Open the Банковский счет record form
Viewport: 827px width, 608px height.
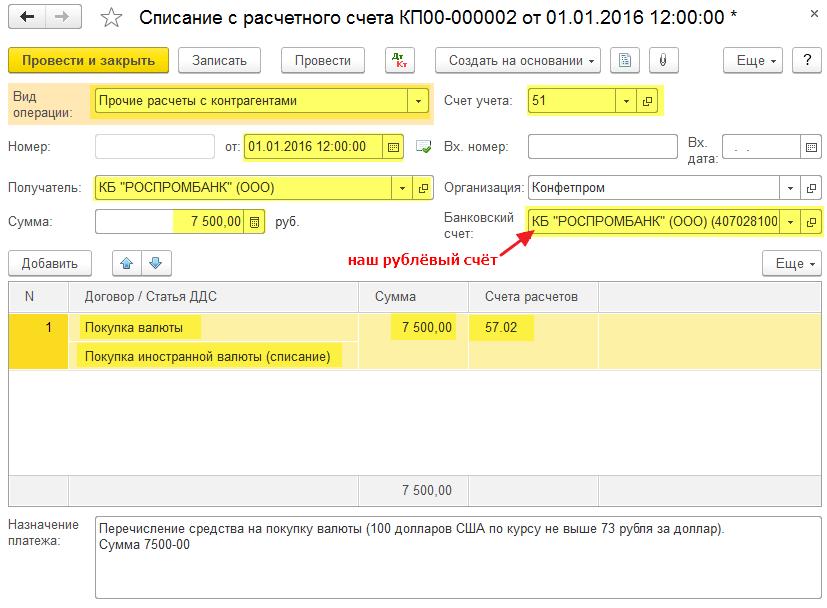point(811,222)
